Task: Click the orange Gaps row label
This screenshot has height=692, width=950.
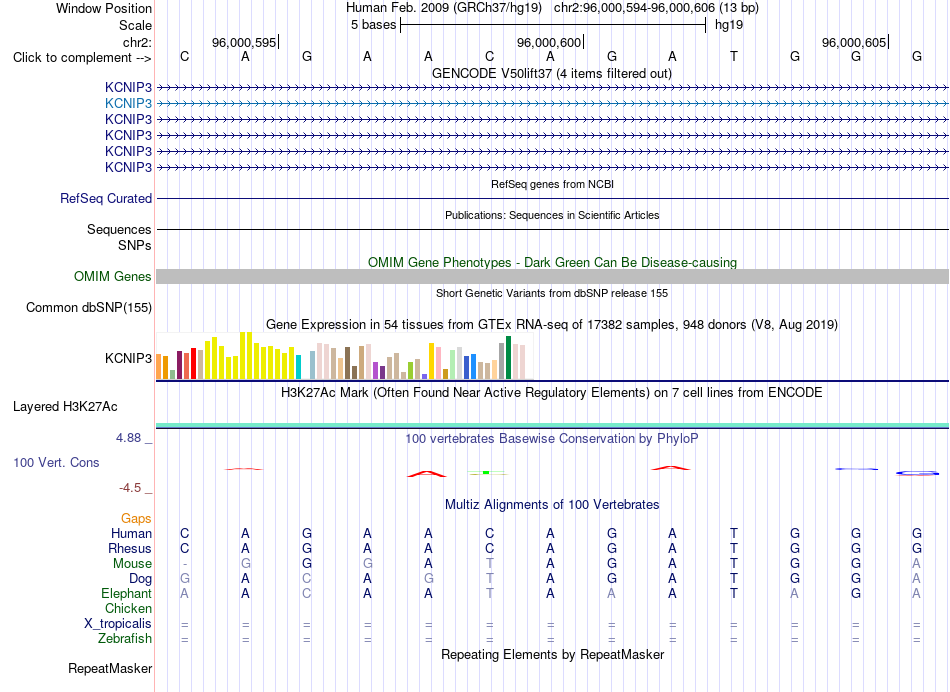Action: click(136, 519)
